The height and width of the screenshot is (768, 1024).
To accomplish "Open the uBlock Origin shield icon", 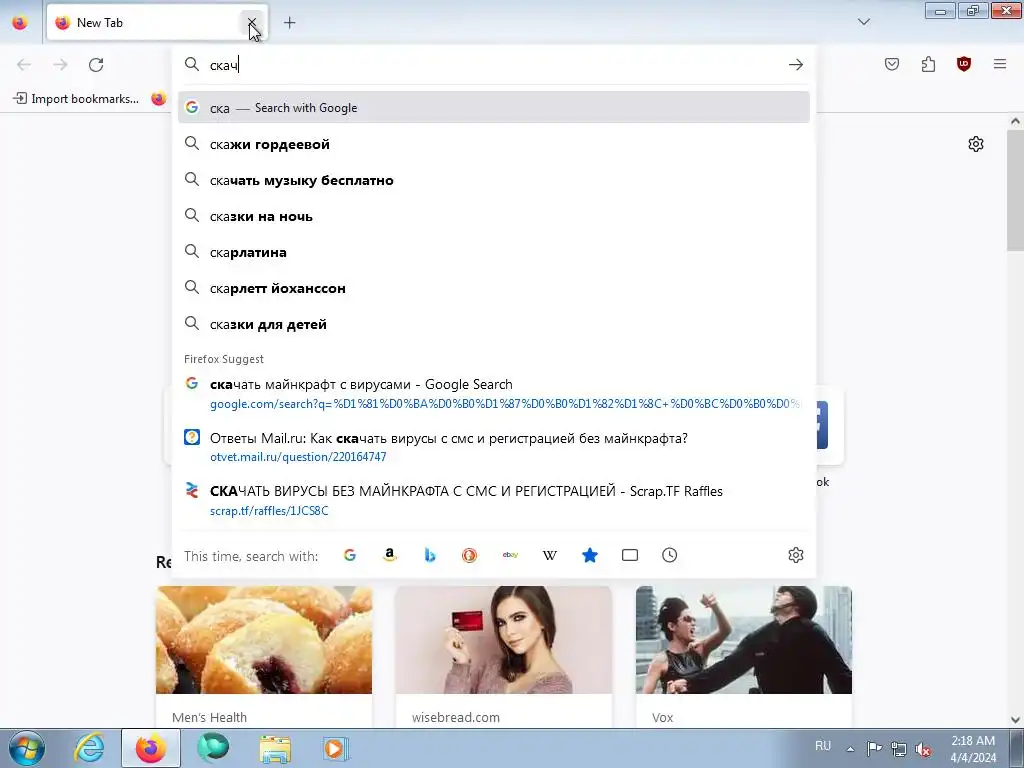I will pos(964,64).
